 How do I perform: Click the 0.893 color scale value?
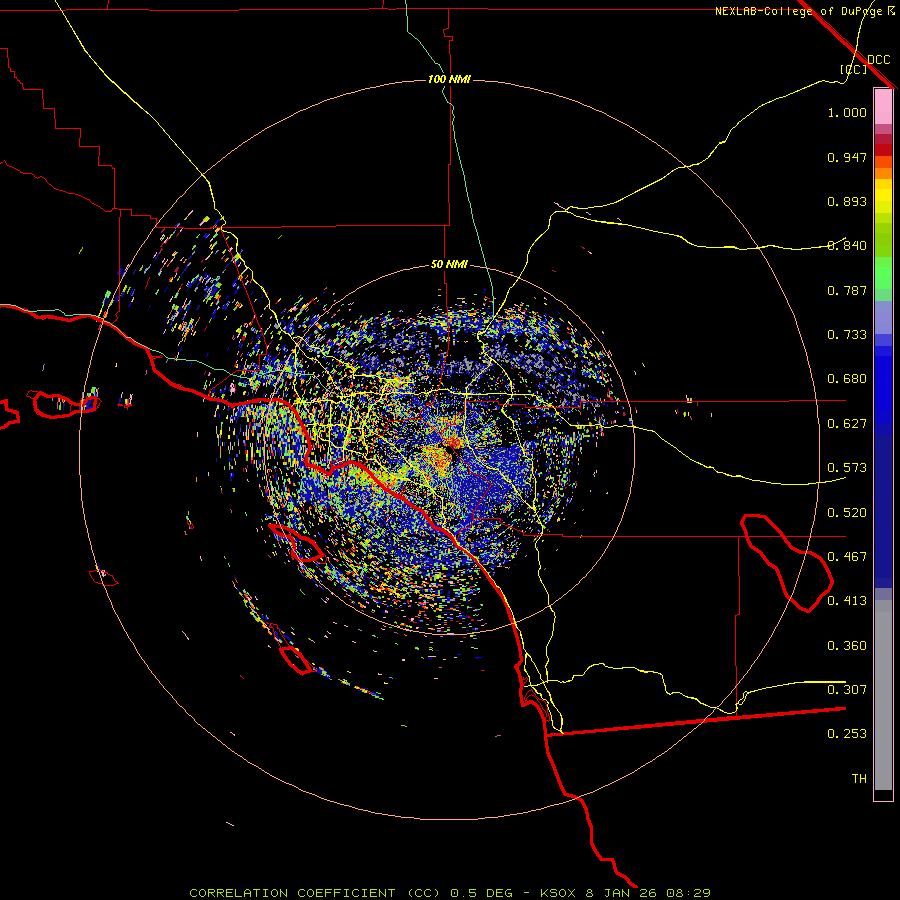[x=847, y=201]
